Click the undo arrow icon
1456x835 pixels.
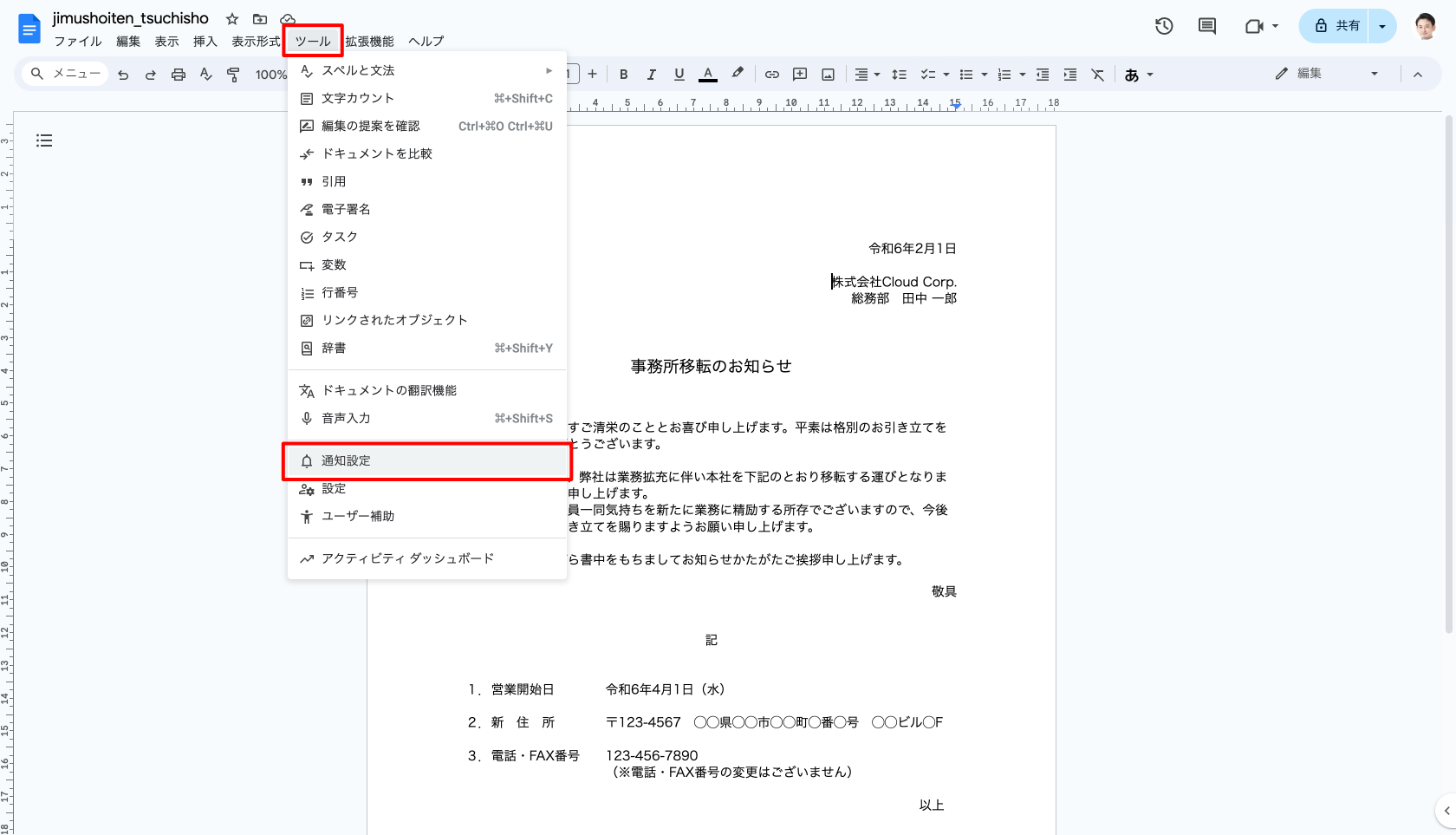(x=123, y=75)
